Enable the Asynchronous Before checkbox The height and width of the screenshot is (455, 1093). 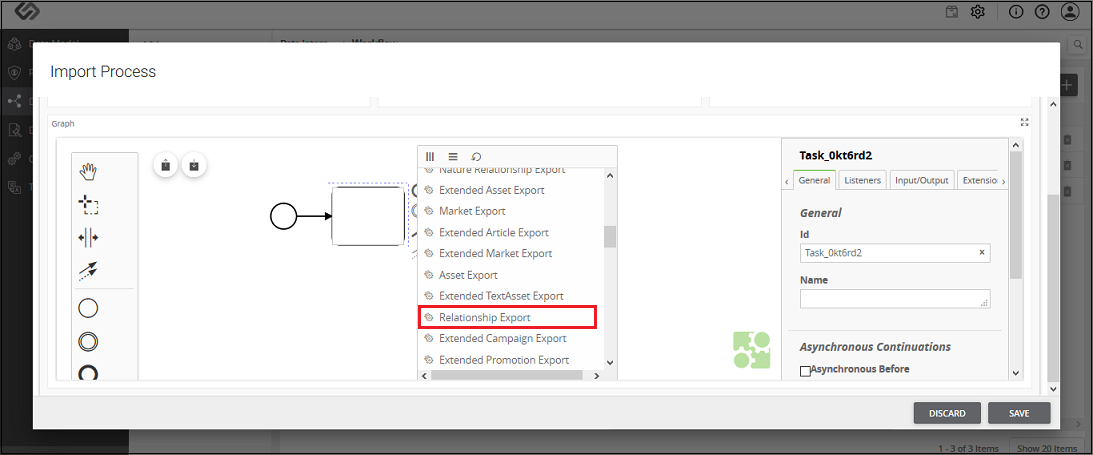[x=805, y=371]
